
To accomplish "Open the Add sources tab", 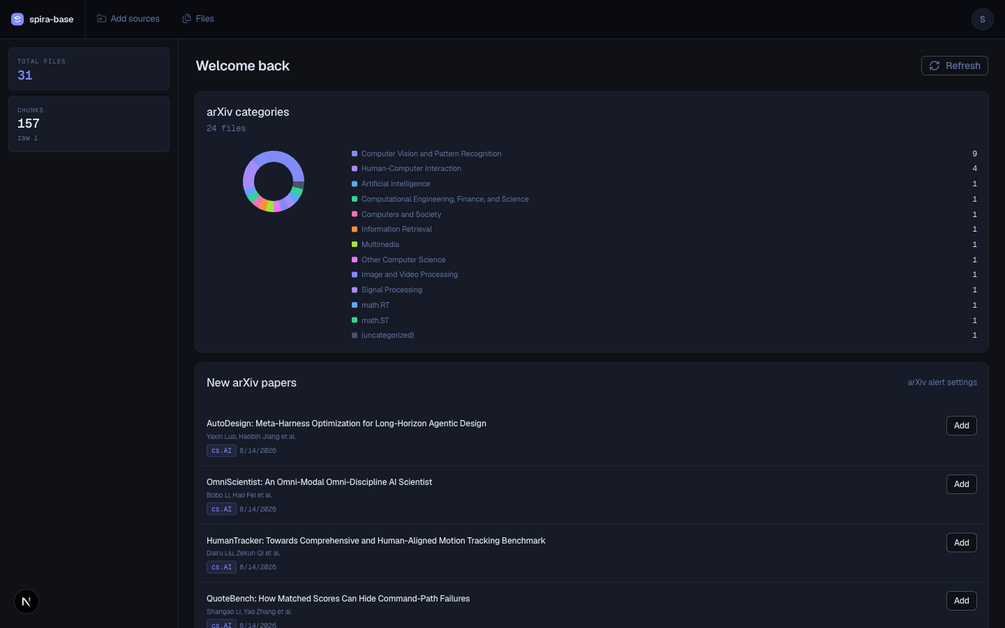I will pos(128,19).
